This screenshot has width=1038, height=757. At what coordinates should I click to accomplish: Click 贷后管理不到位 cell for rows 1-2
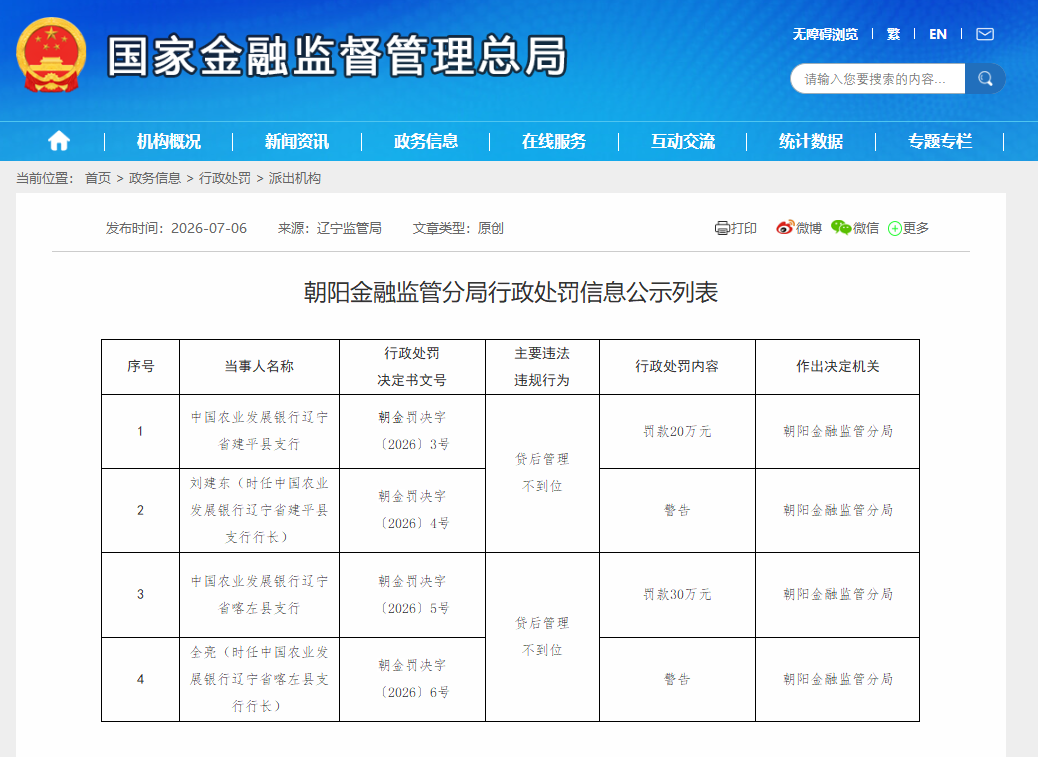[542, 472]
